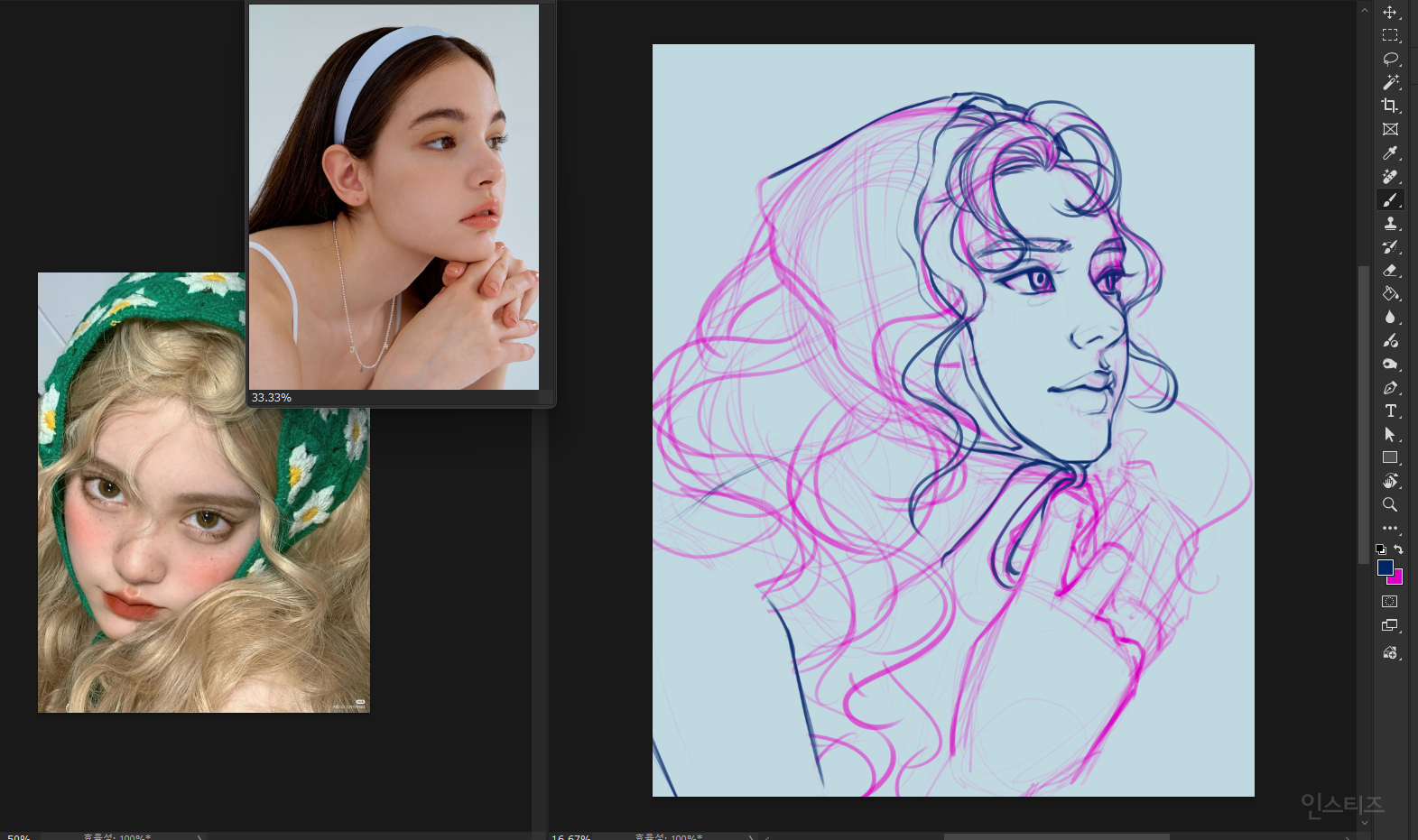
Task: Reset to default black and white colors
Action: (x=1380, y=549)
